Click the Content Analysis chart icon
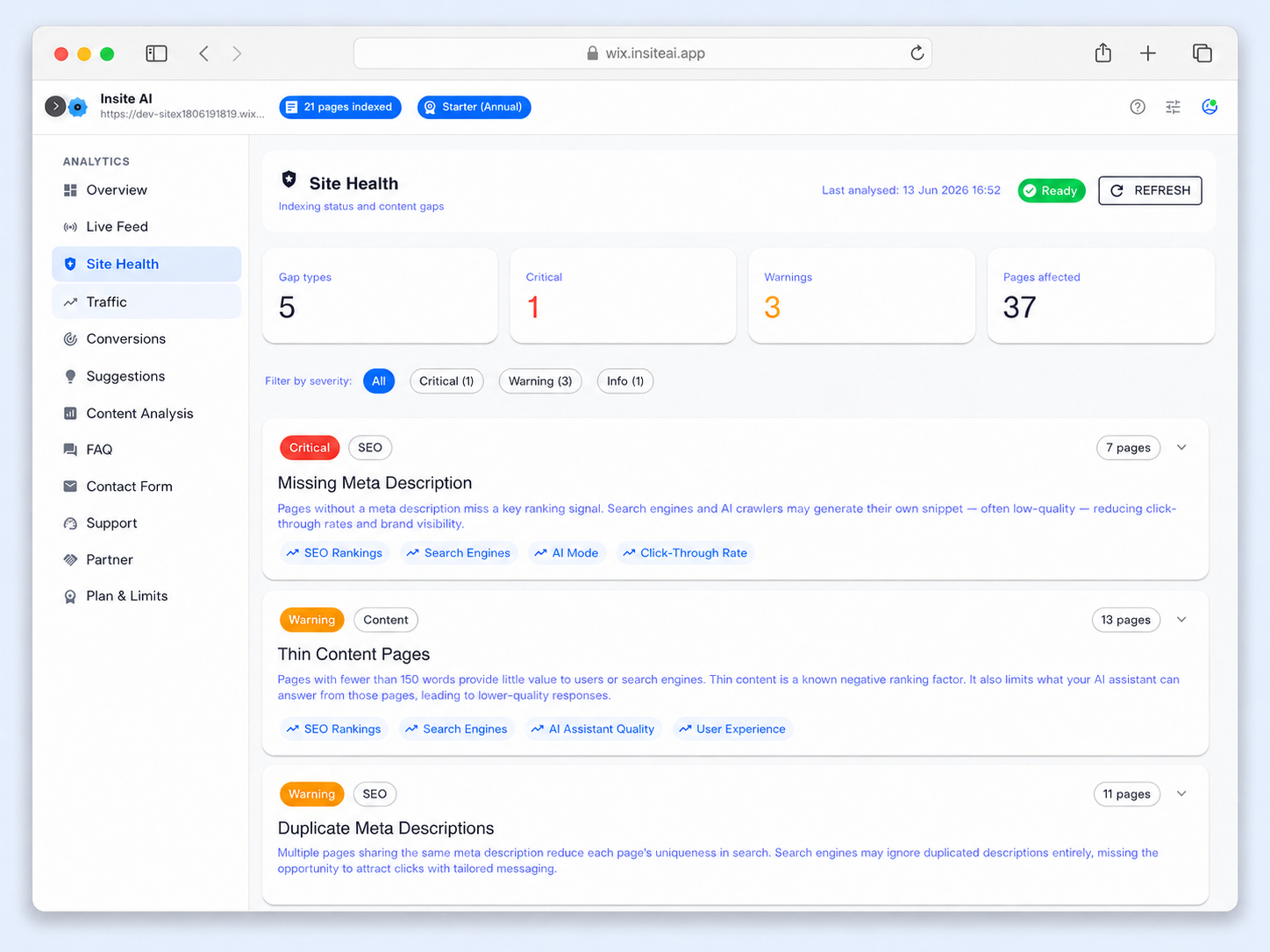This screenshot has height=952, width=1270. pos(70,414)
